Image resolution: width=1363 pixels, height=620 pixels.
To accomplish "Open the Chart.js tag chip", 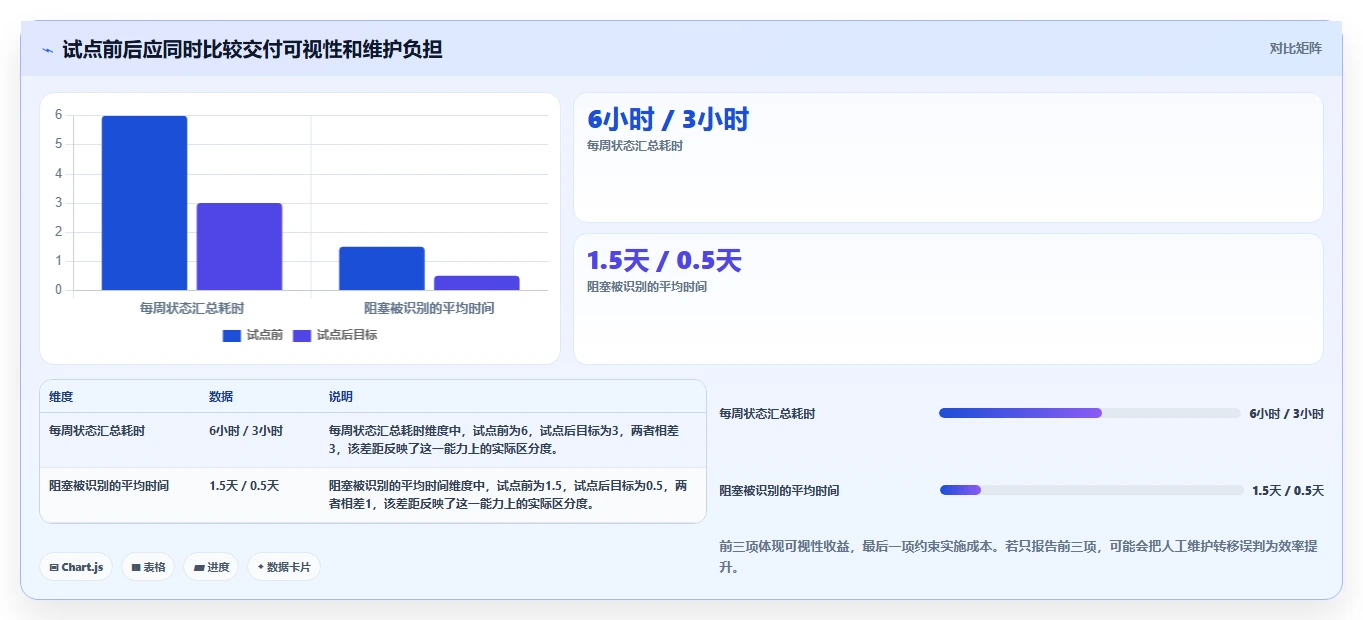I will point(76,567).
